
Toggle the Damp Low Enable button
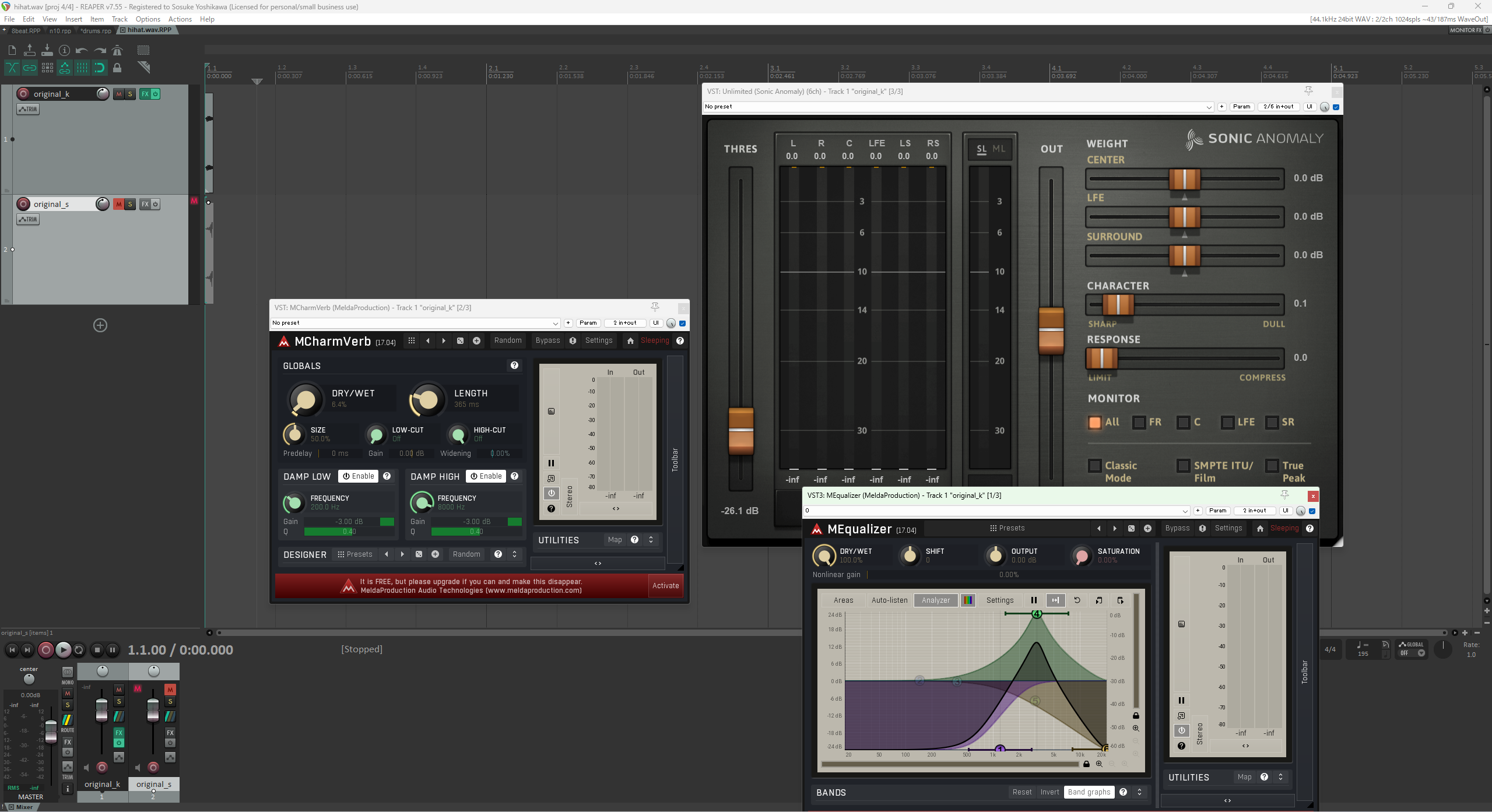point(358,476)
